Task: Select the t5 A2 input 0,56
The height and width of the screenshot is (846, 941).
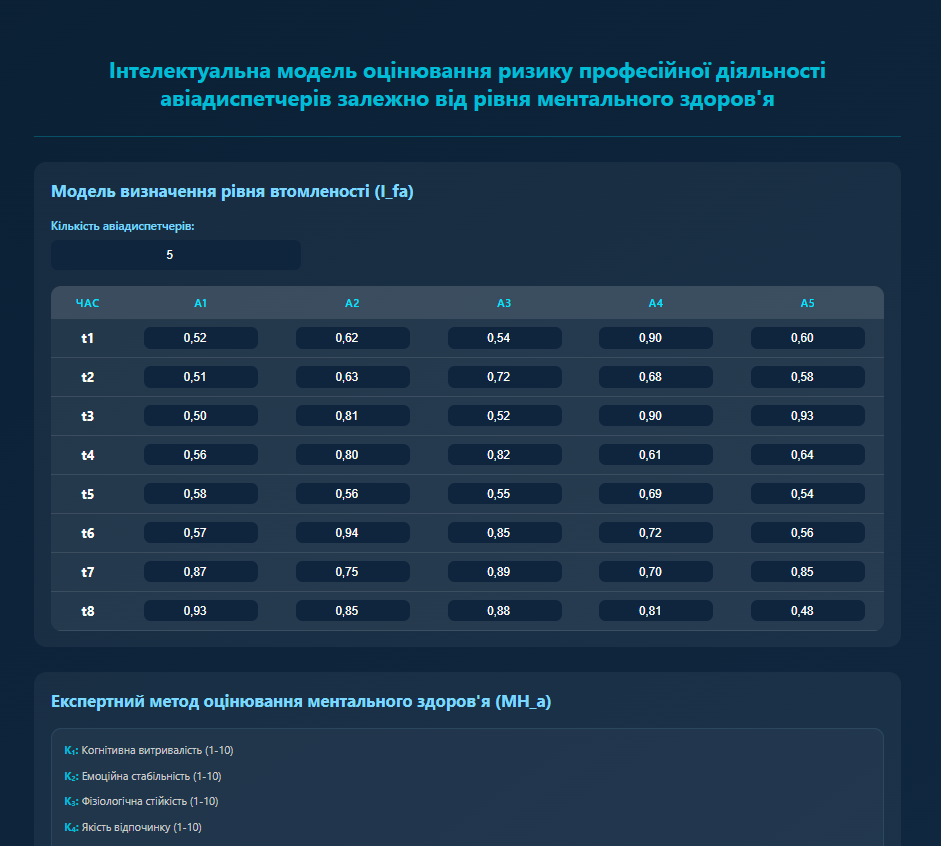Action: click(x=353, y=494)
